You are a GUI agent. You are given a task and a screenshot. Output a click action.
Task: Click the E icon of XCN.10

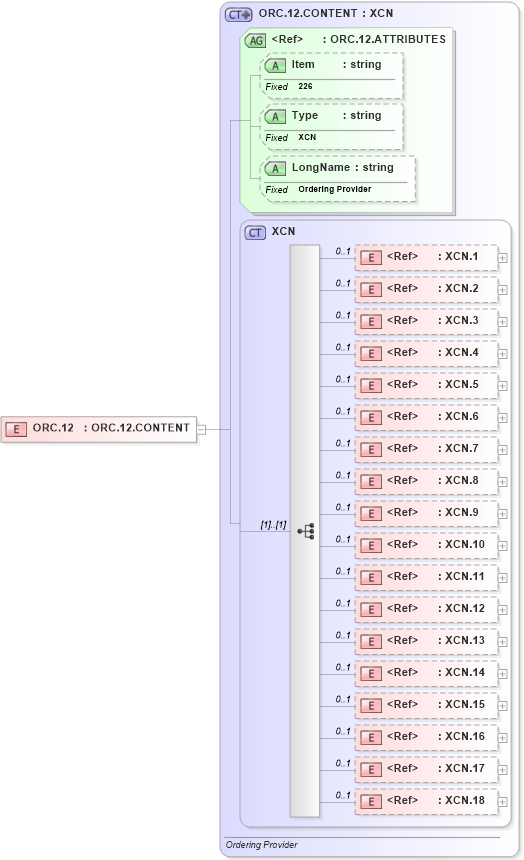tap(371, 546)
